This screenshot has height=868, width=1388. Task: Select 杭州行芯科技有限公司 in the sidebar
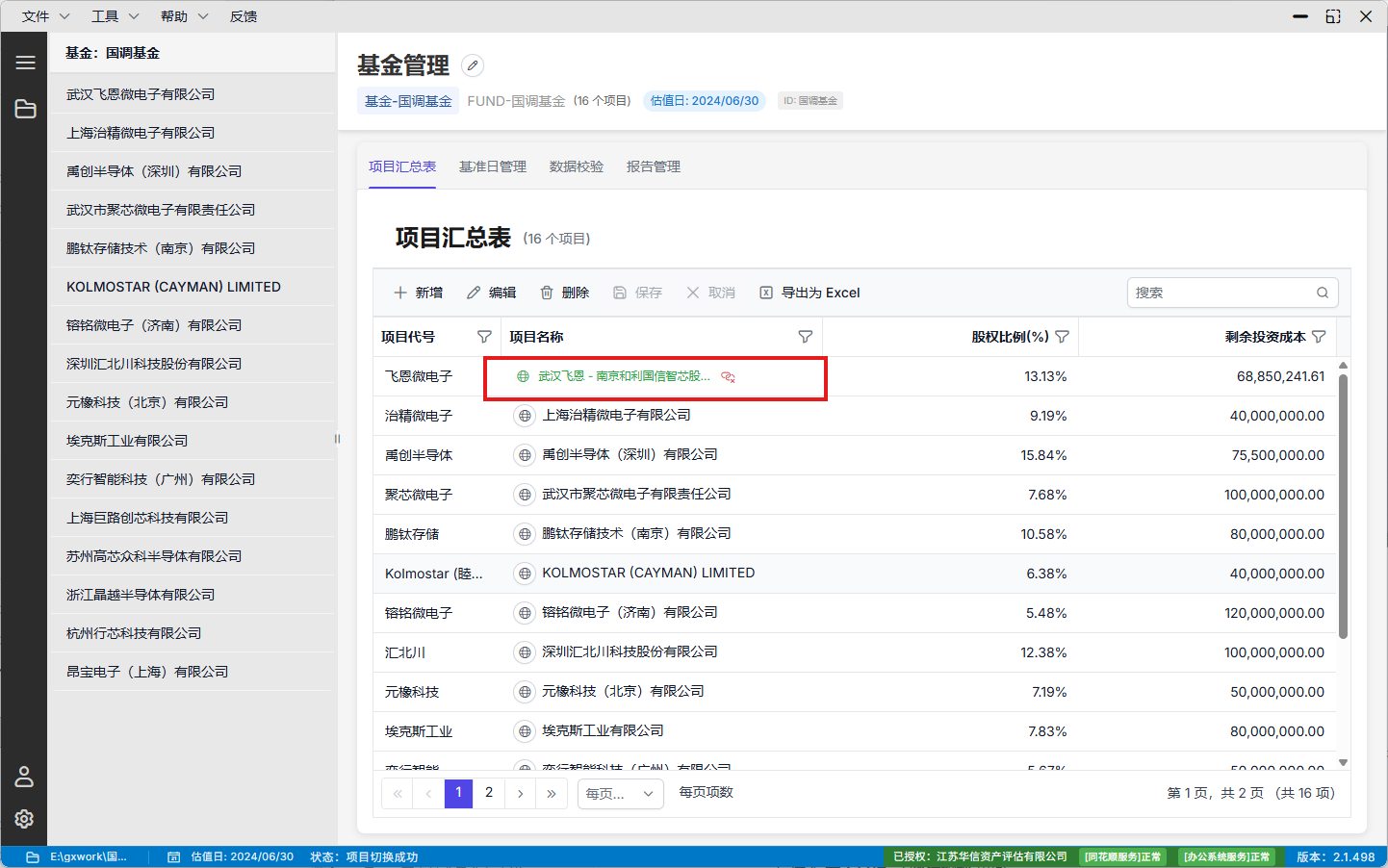click(x=192, y=633)
